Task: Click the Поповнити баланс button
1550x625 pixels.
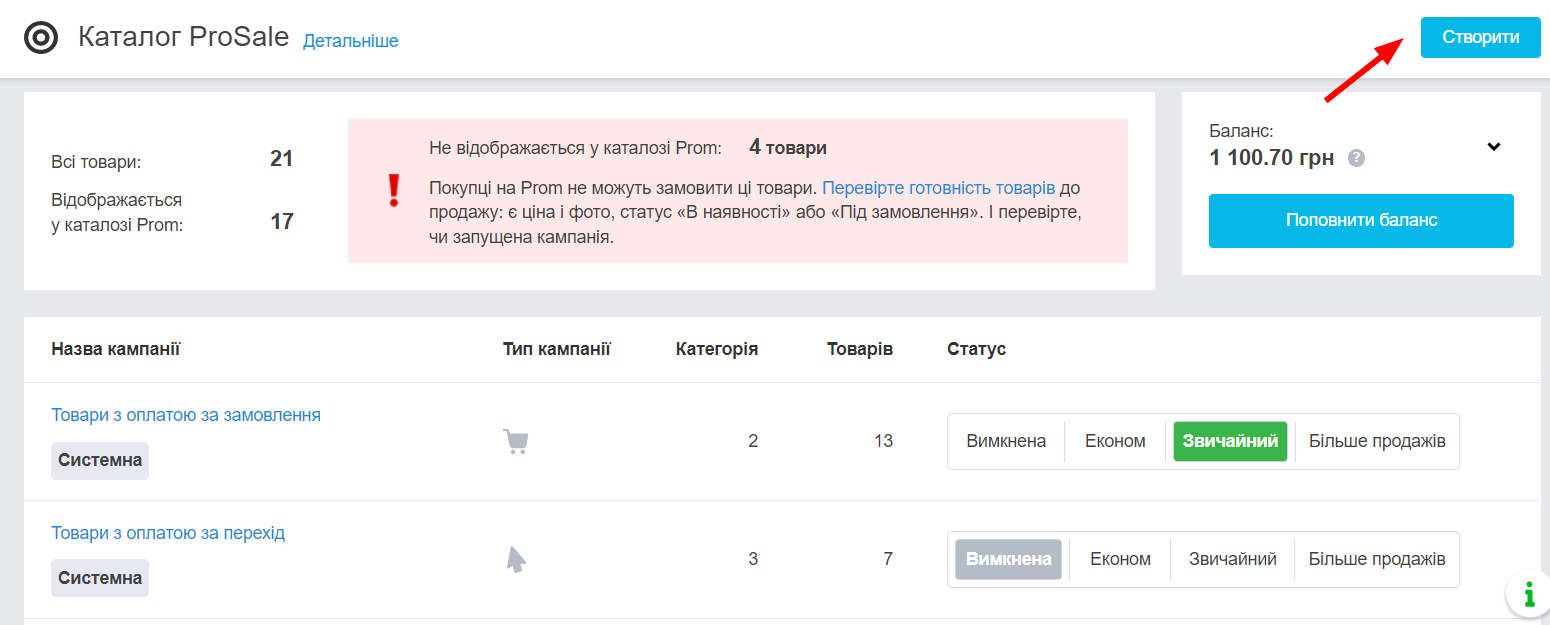Action: coord(1361,220)
